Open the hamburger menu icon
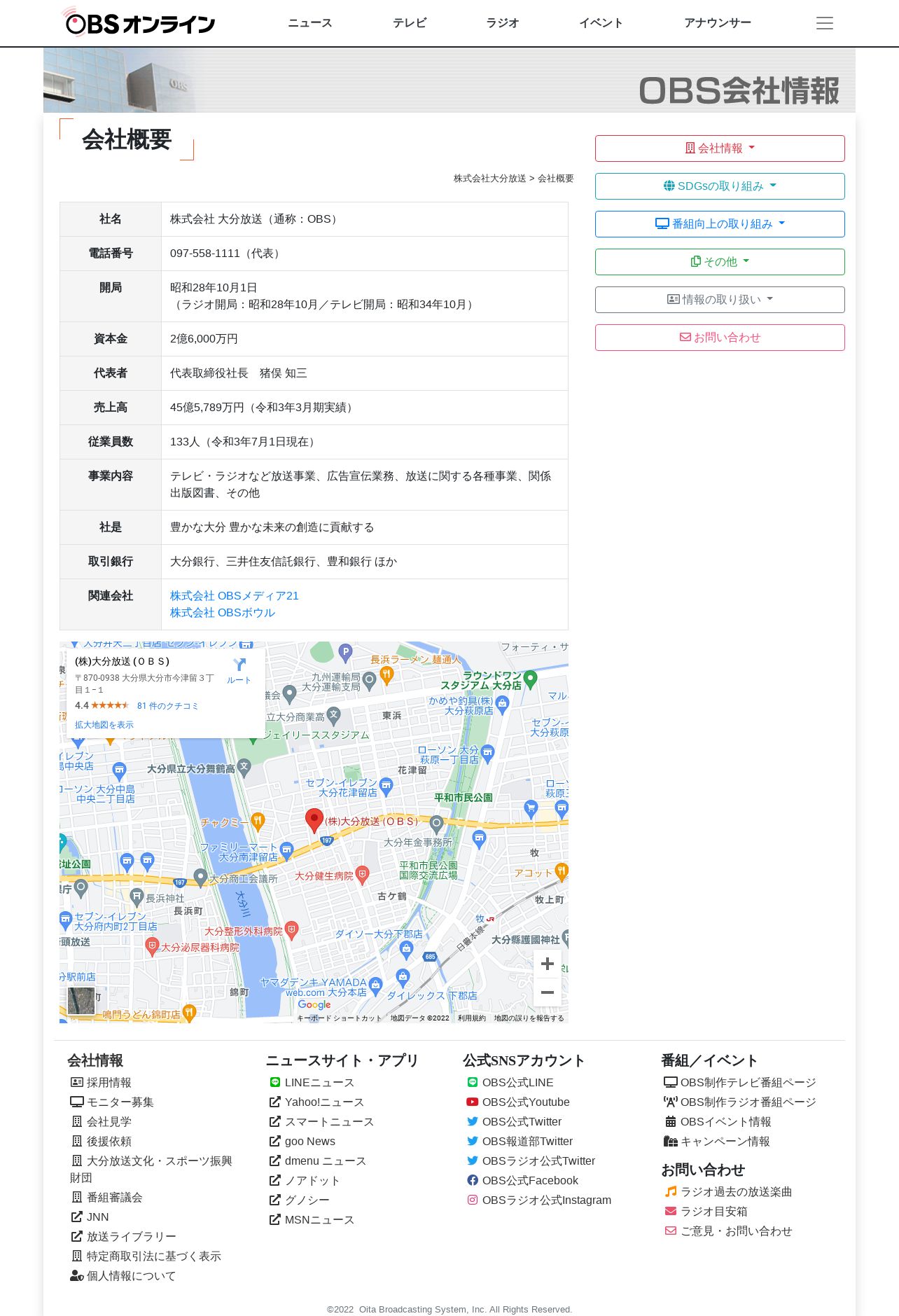The width and height of the screenshot is (899, 1316). [x=825, y=23]
